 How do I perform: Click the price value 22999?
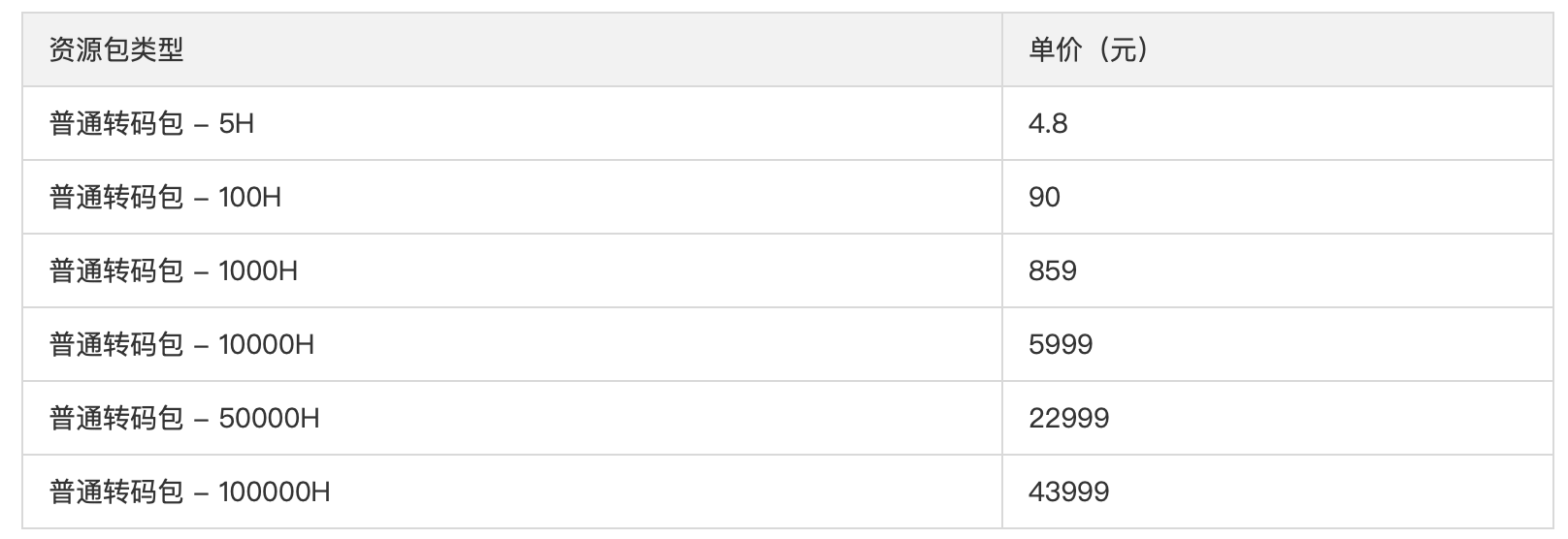point(1068,418)
